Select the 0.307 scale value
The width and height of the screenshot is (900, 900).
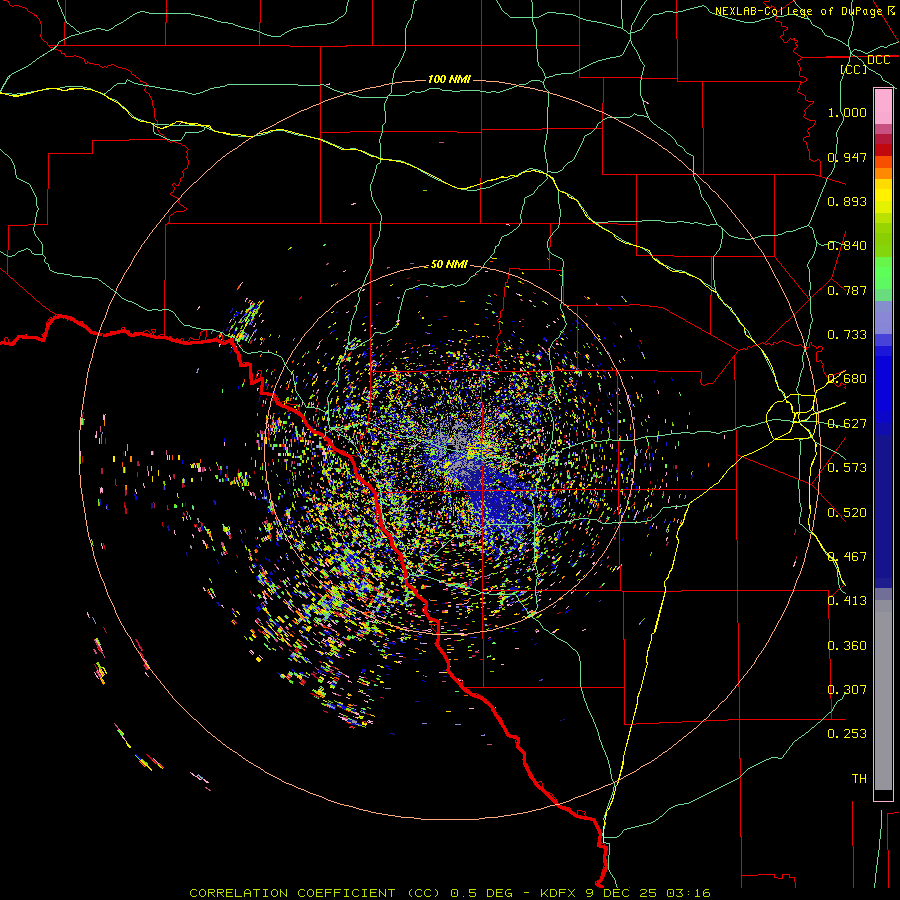pyautogui.click(x=847, y=689)
